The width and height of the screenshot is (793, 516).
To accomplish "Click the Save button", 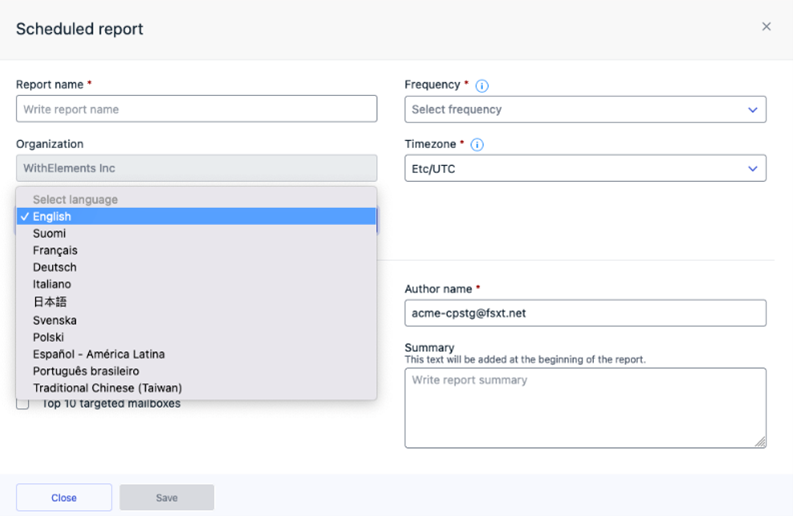I will pyautogui.click(x=167, y=498).
